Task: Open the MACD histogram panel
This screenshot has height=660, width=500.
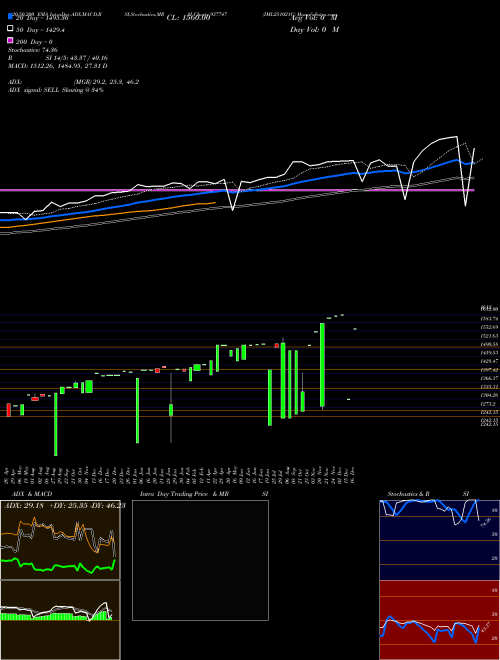Action: 60,620
